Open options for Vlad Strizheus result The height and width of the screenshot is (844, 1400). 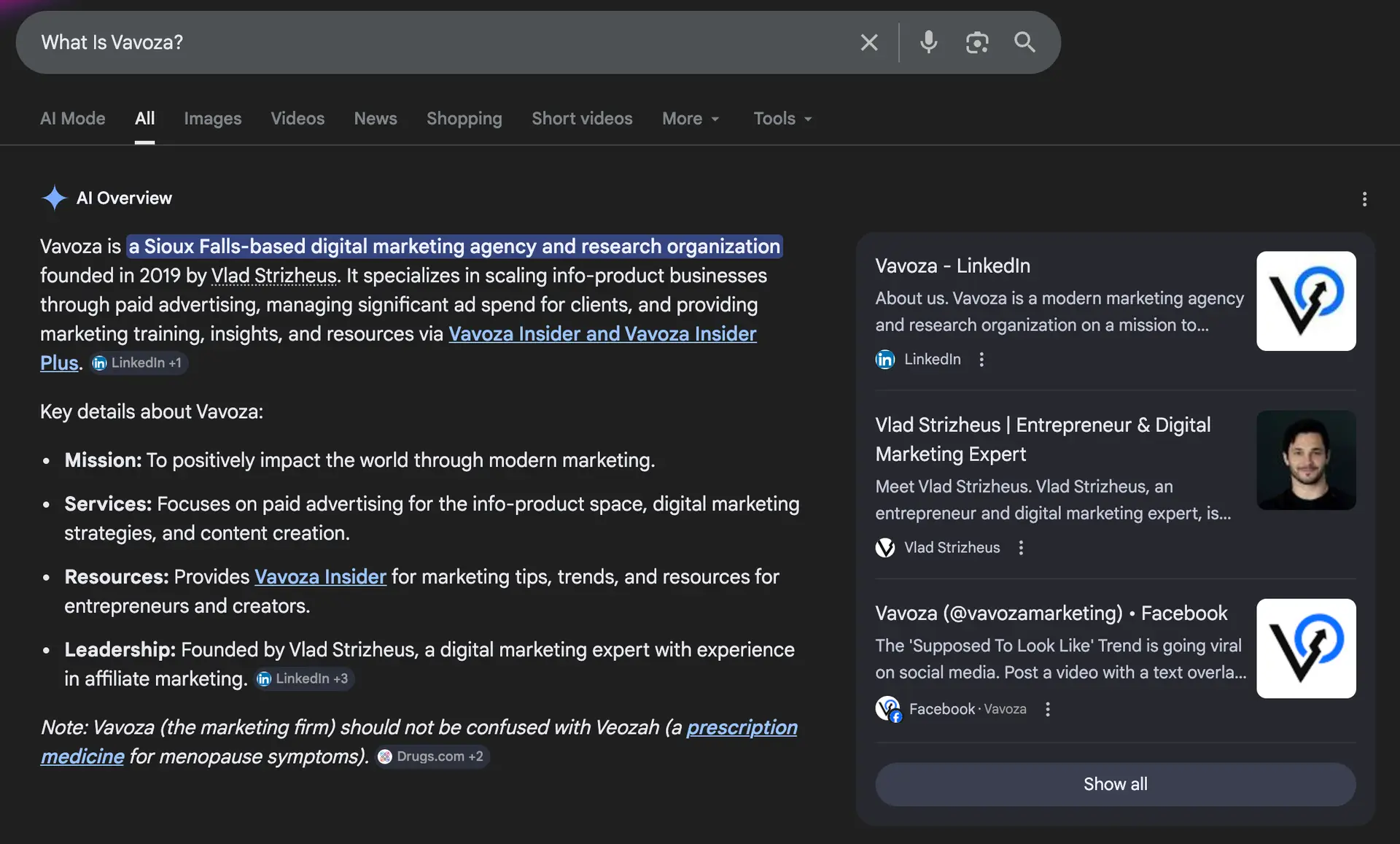[1021, 548]
